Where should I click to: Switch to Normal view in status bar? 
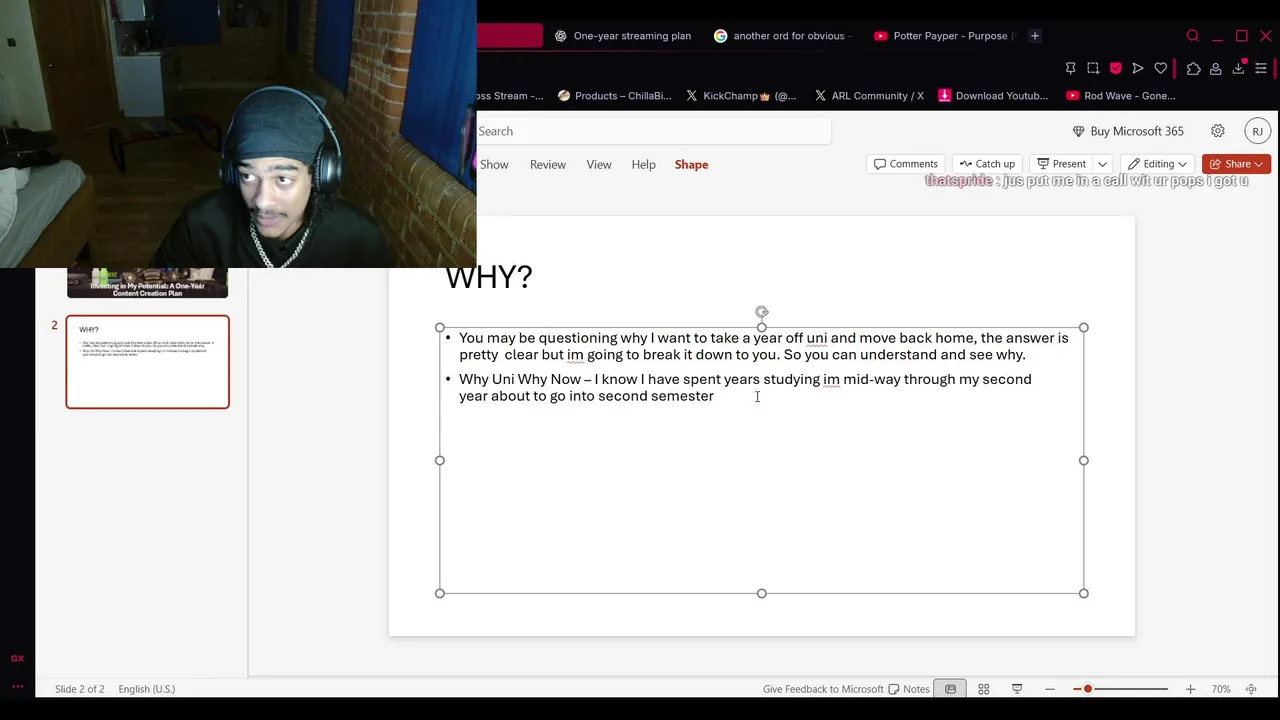[950, 689]
